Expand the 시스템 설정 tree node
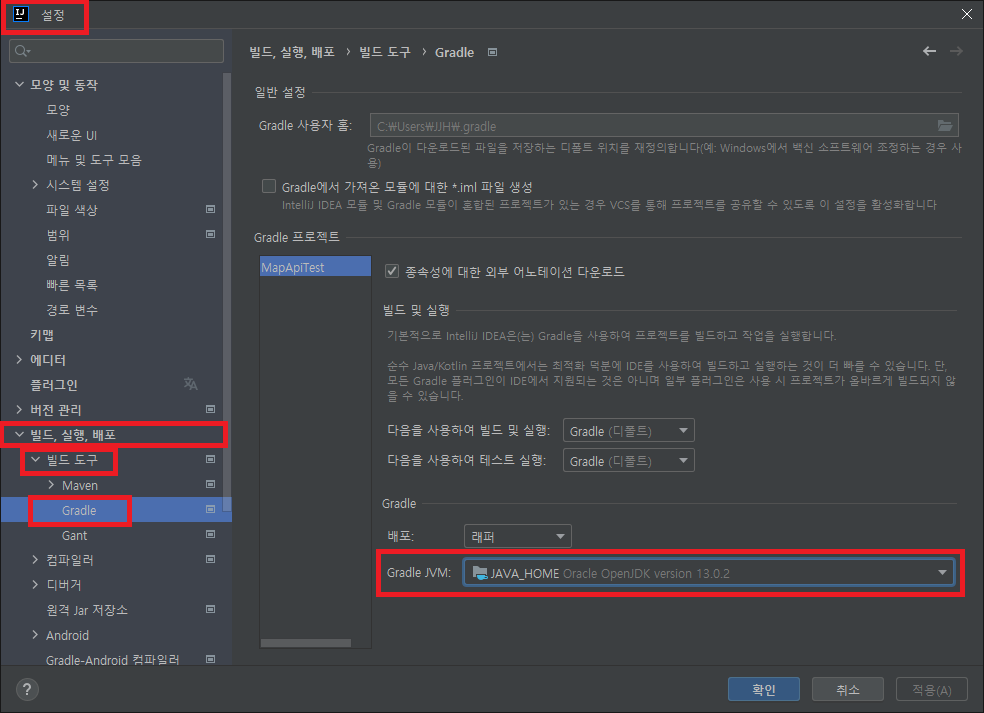This screenshot has height=713, width=984. pos(35,184)
